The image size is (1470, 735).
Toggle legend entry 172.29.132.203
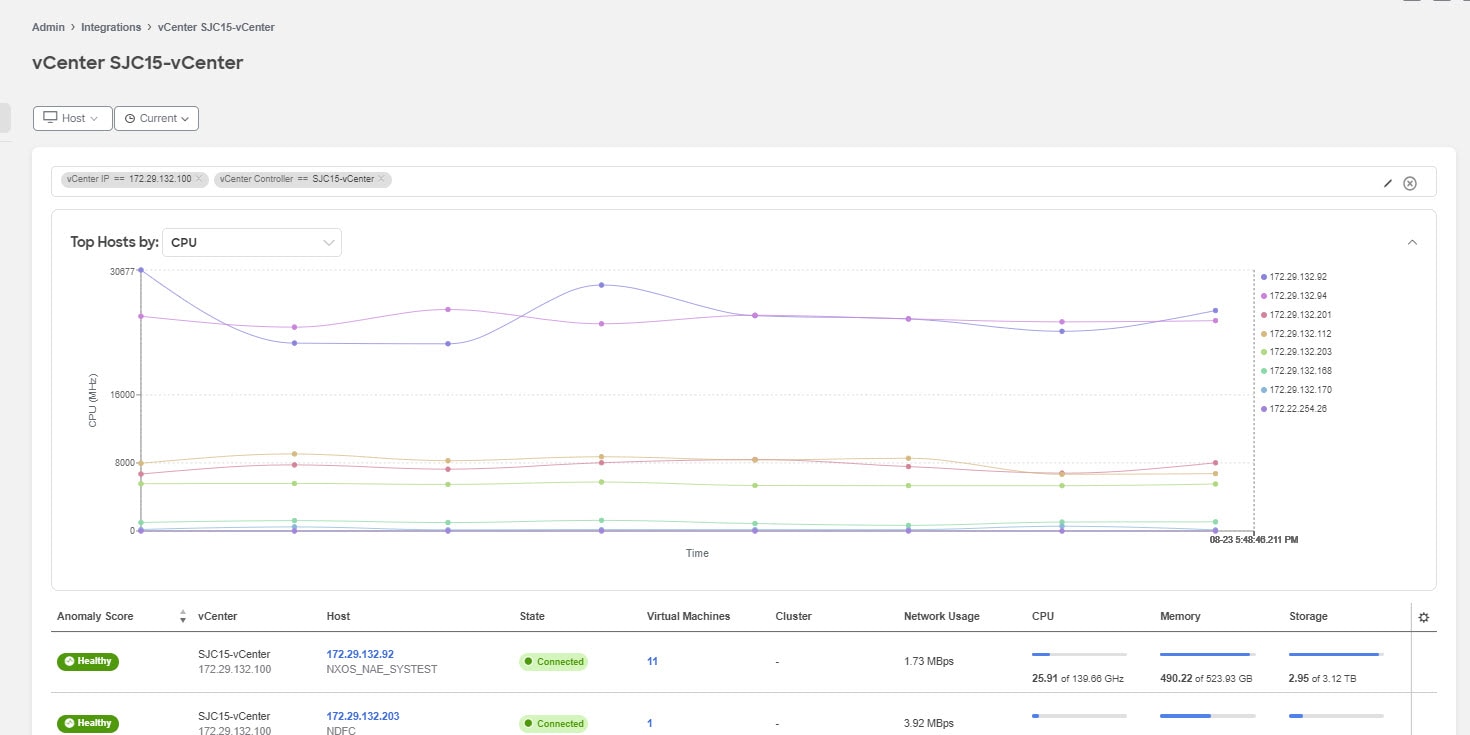[1297, 352]
